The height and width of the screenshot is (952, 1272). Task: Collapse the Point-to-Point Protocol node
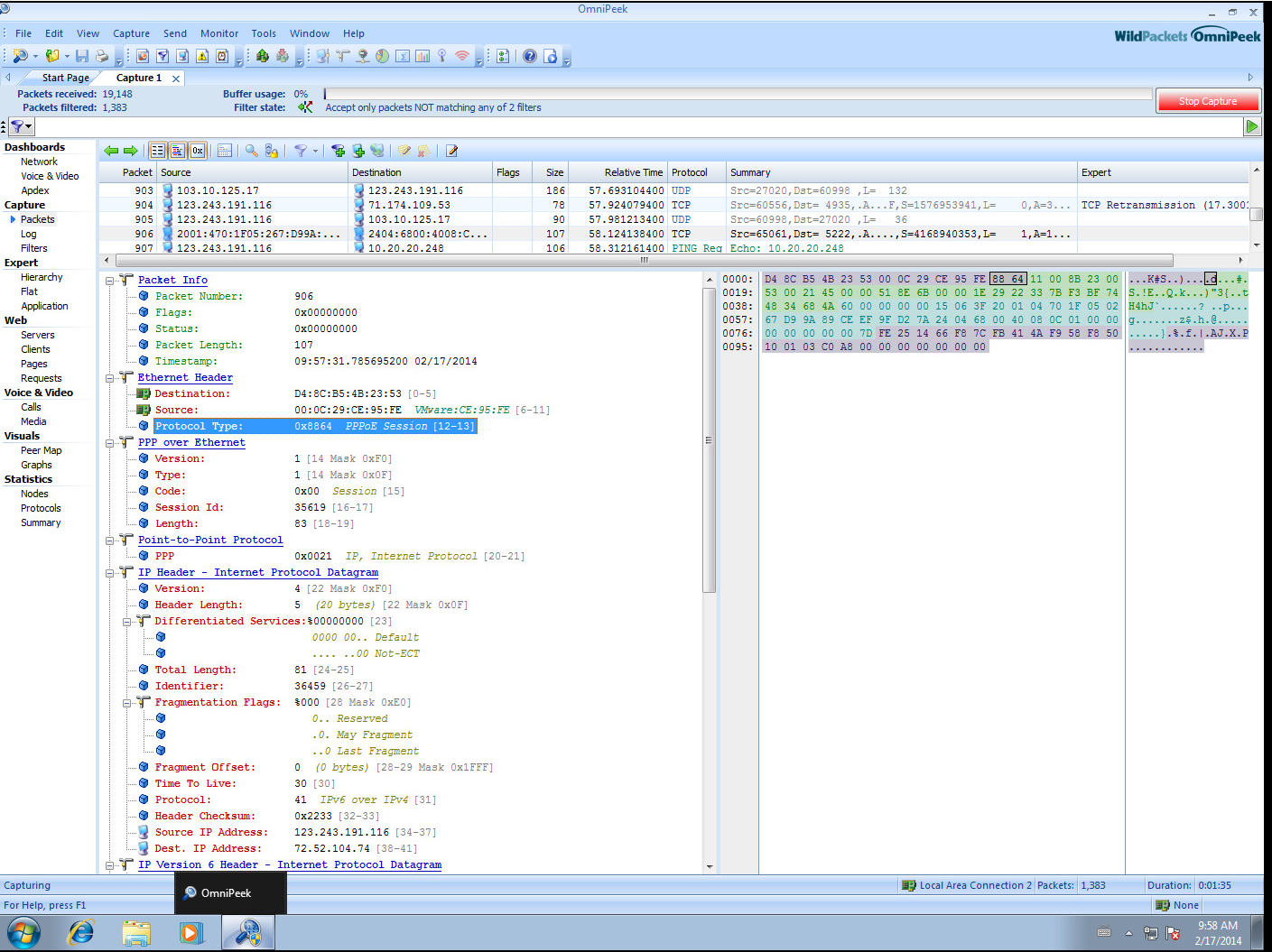(x=109, y=541)
